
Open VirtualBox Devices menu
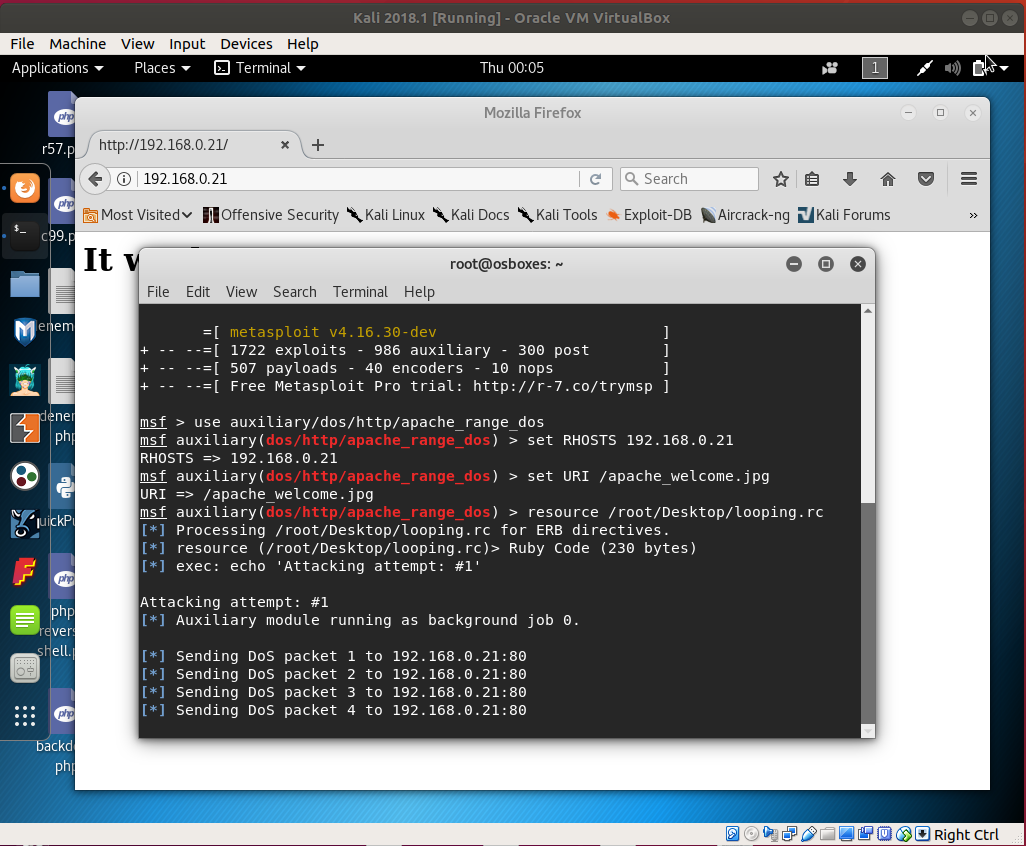246,44
